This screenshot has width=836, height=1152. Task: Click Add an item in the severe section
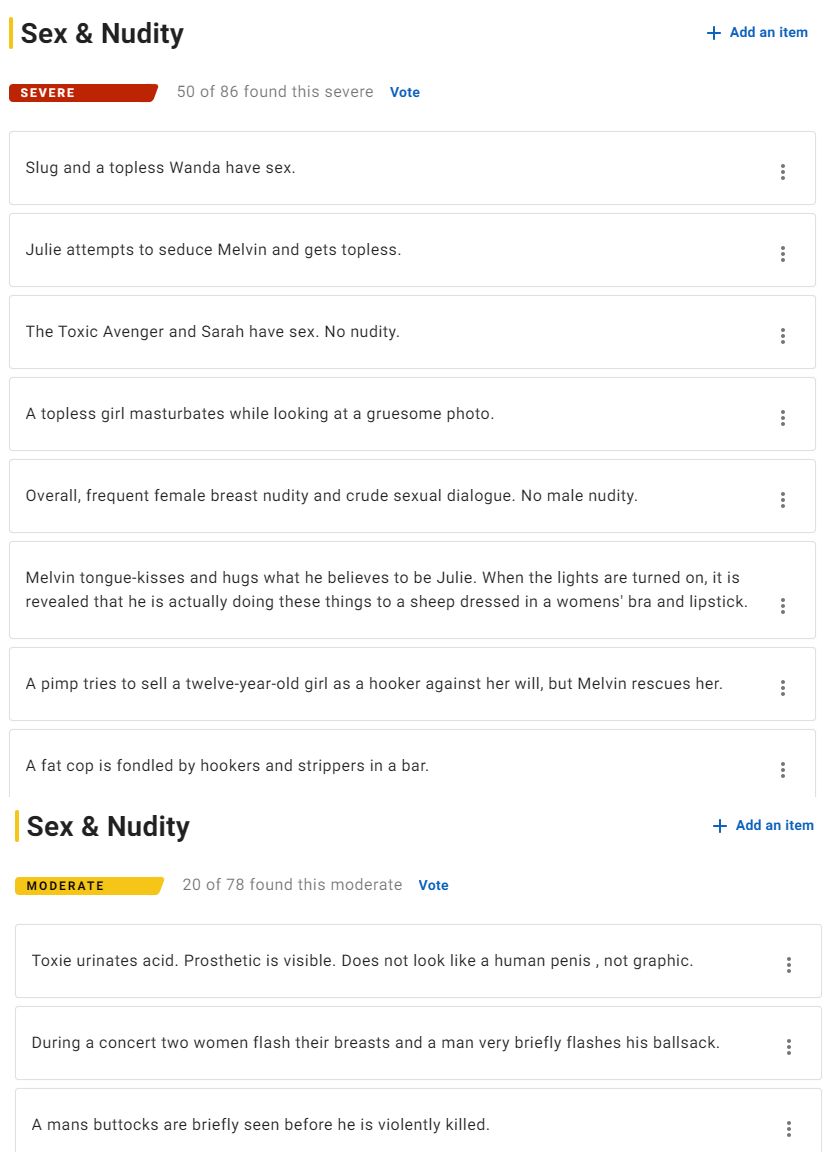[x=757, y=32]
